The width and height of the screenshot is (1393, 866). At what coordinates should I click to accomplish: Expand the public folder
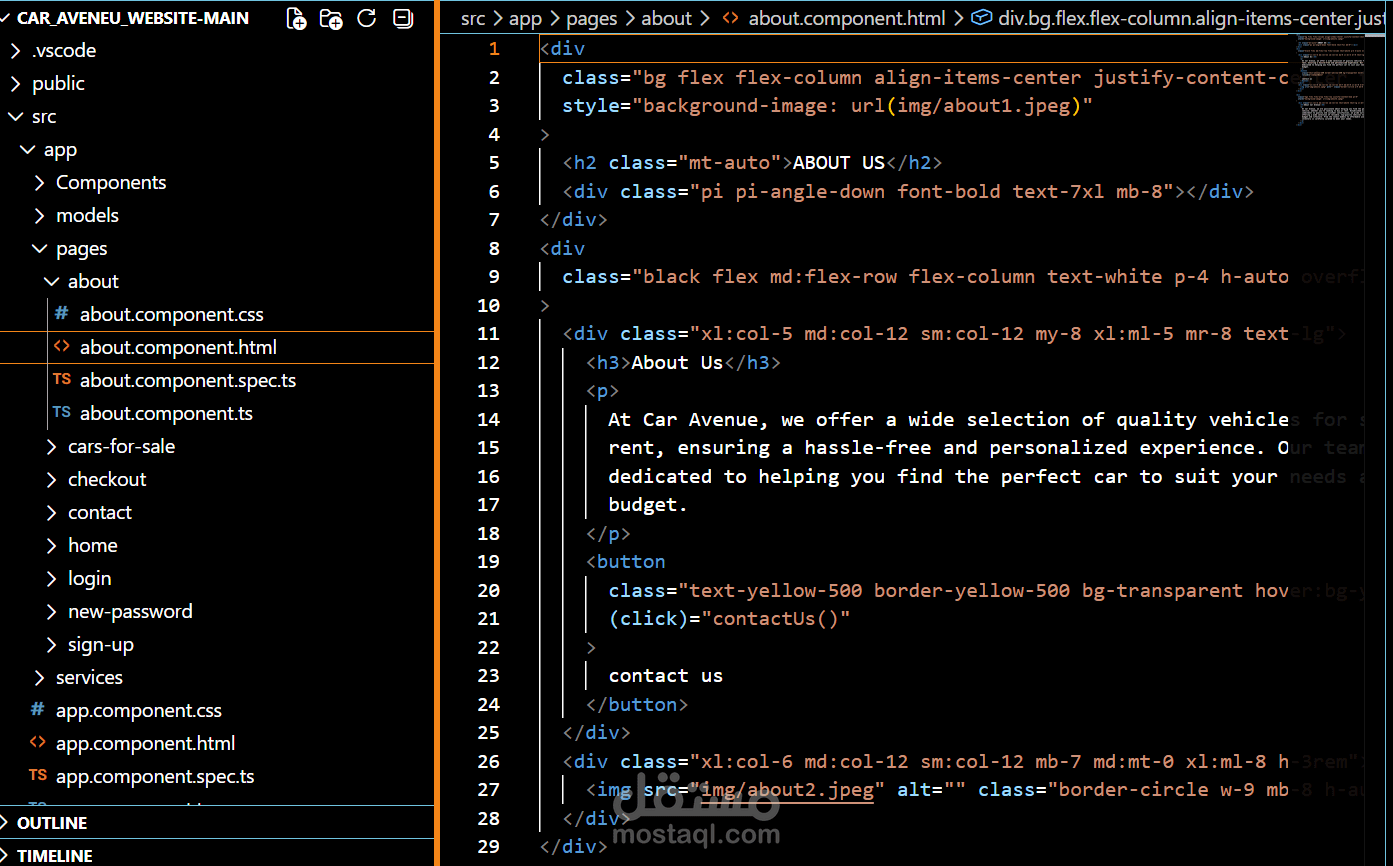(x=58, y=83)
